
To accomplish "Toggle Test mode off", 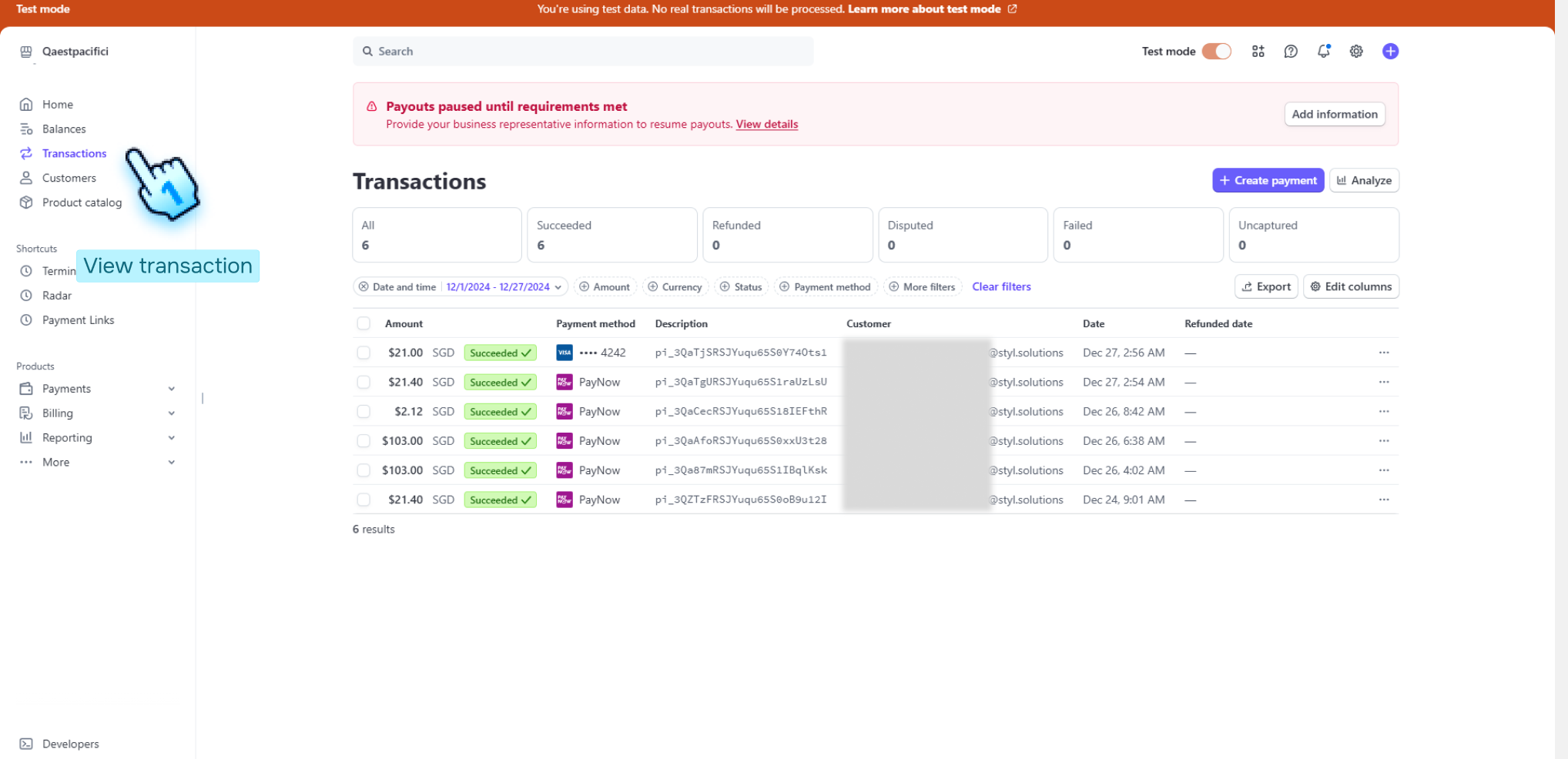I will click(1217, 51).
